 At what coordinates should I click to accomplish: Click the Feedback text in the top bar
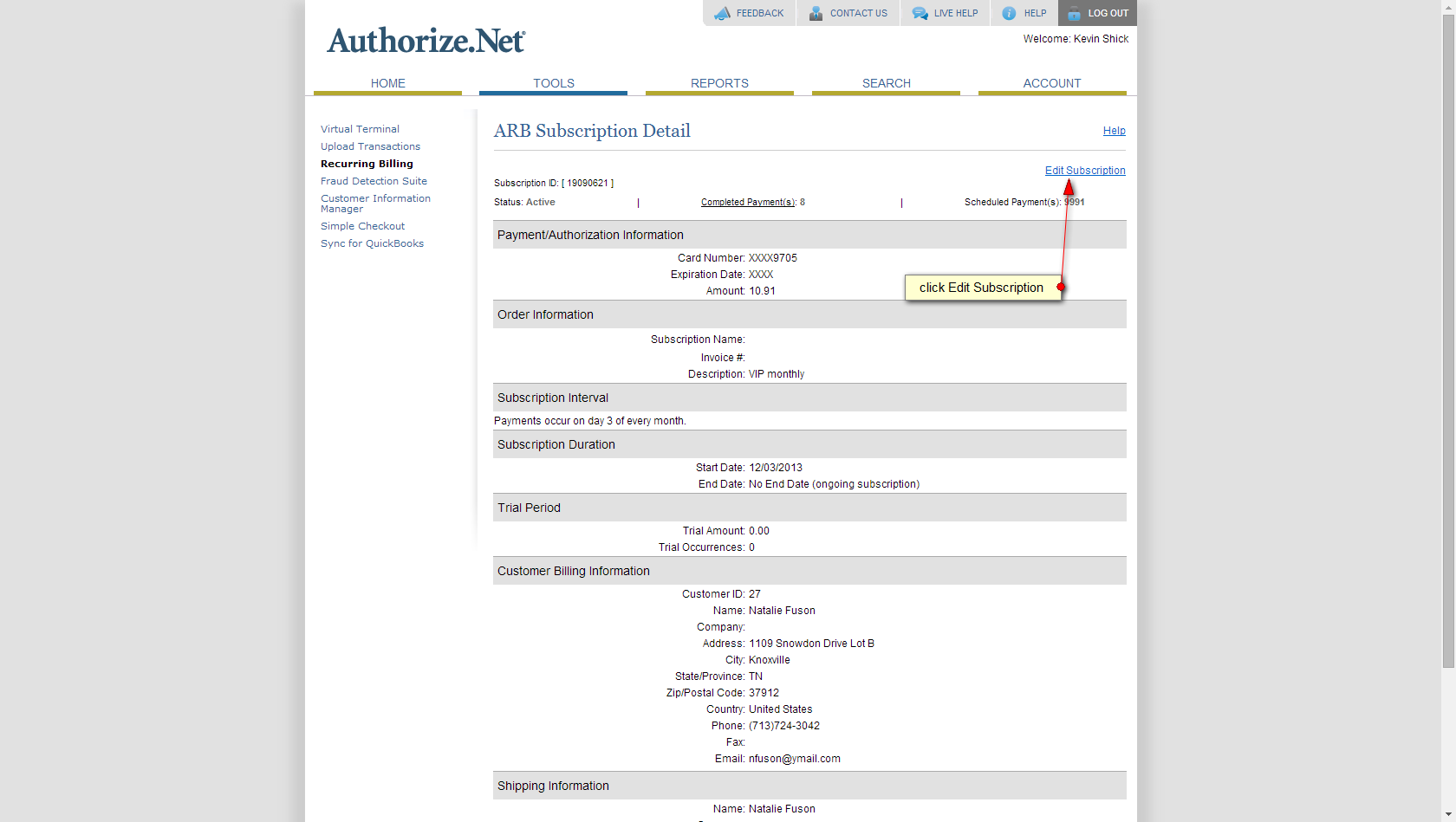click(760, 13)
